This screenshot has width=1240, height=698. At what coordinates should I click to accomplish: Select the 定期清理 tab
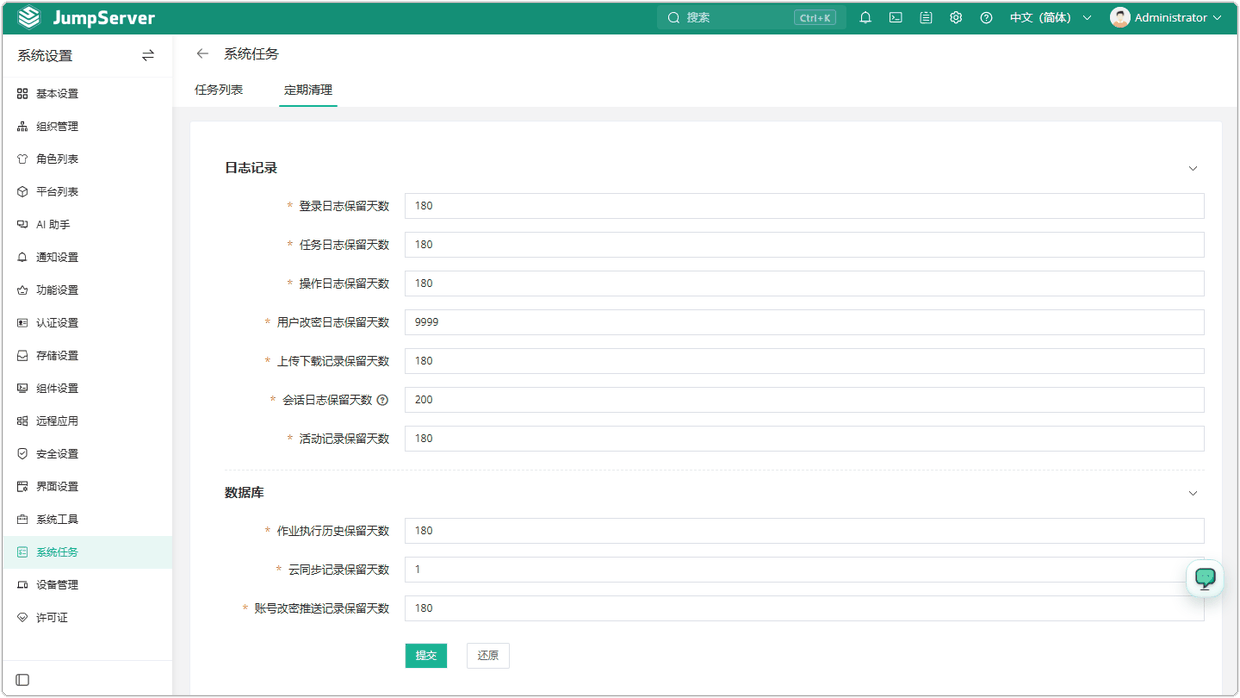(x=308, y=90)
